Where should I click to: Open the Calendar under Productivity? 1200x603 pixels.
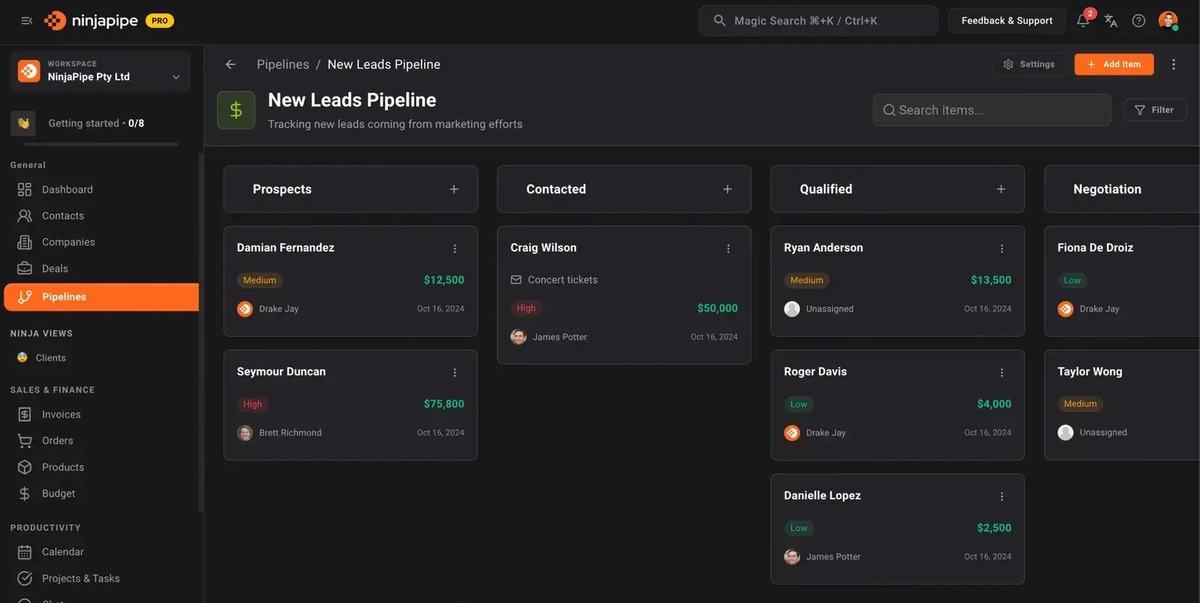[63, 551]
